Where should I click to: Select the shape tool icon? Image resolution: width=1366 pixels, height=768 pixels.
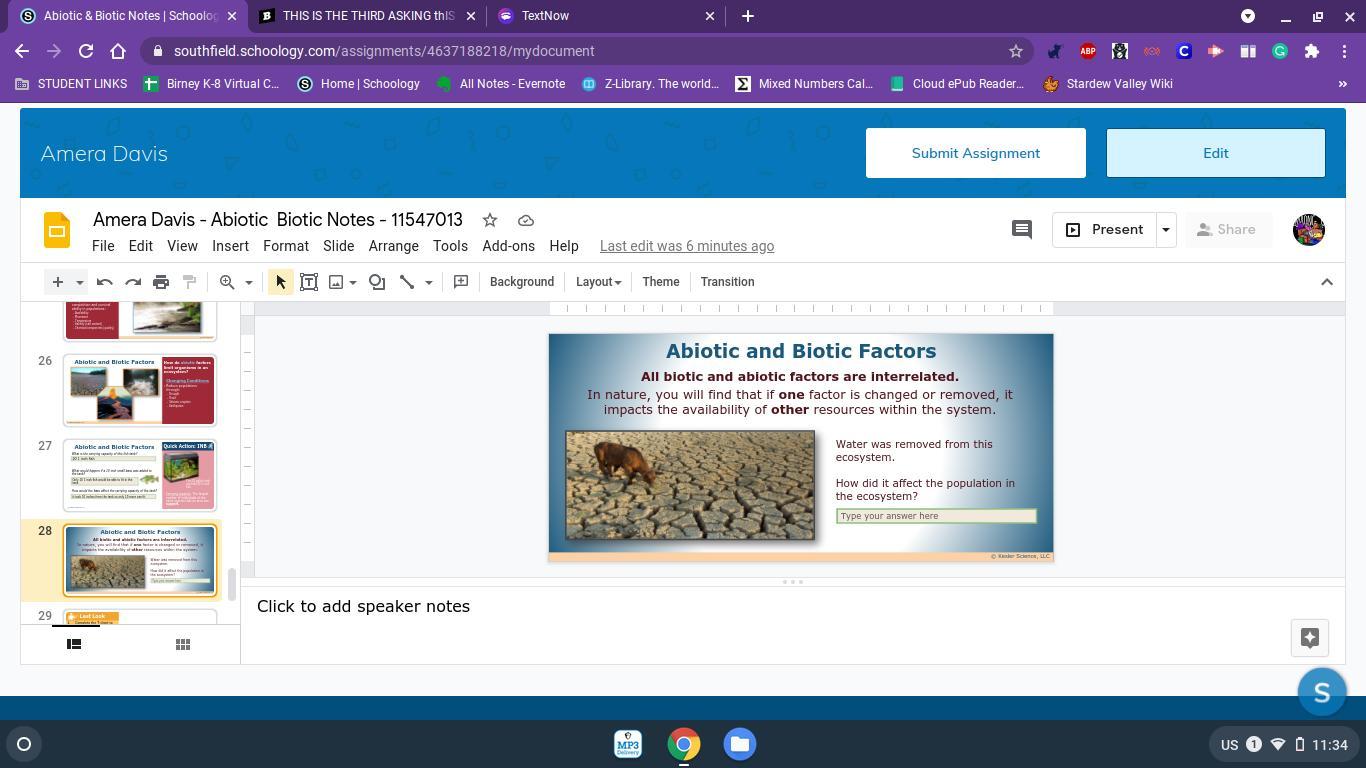pos(377,282)
